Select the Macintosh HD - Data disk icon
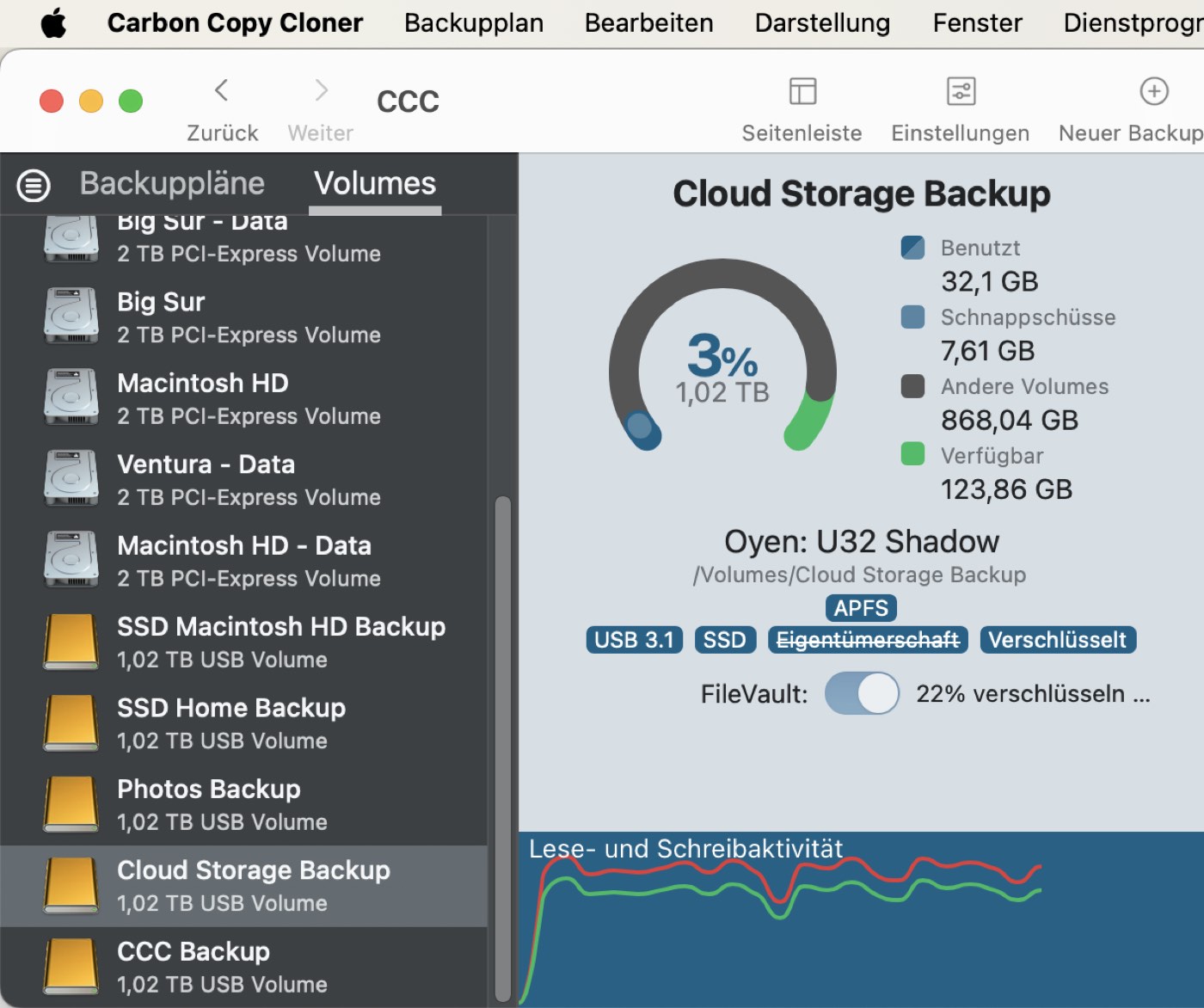This screenshot has width=1204, height=1008. (71, 560)
